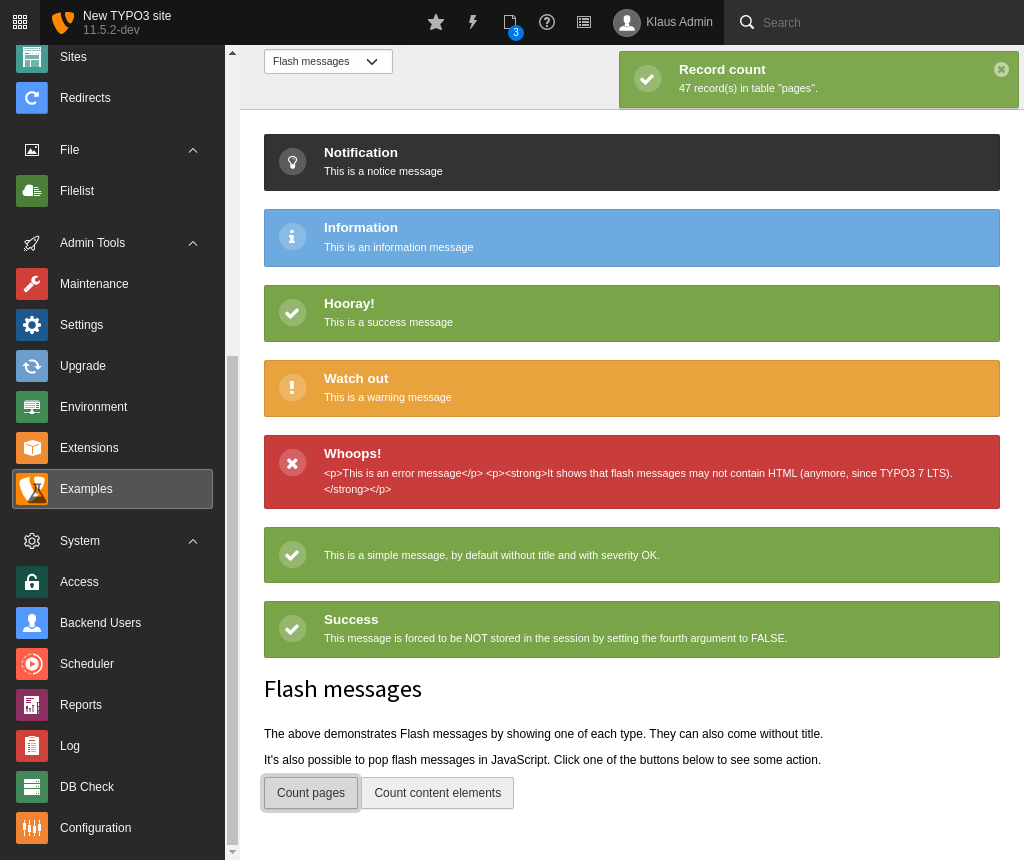Screen dimensions: 1024x860
Task: Open the open documents icon with badge 3
Action: coord(510,22)
